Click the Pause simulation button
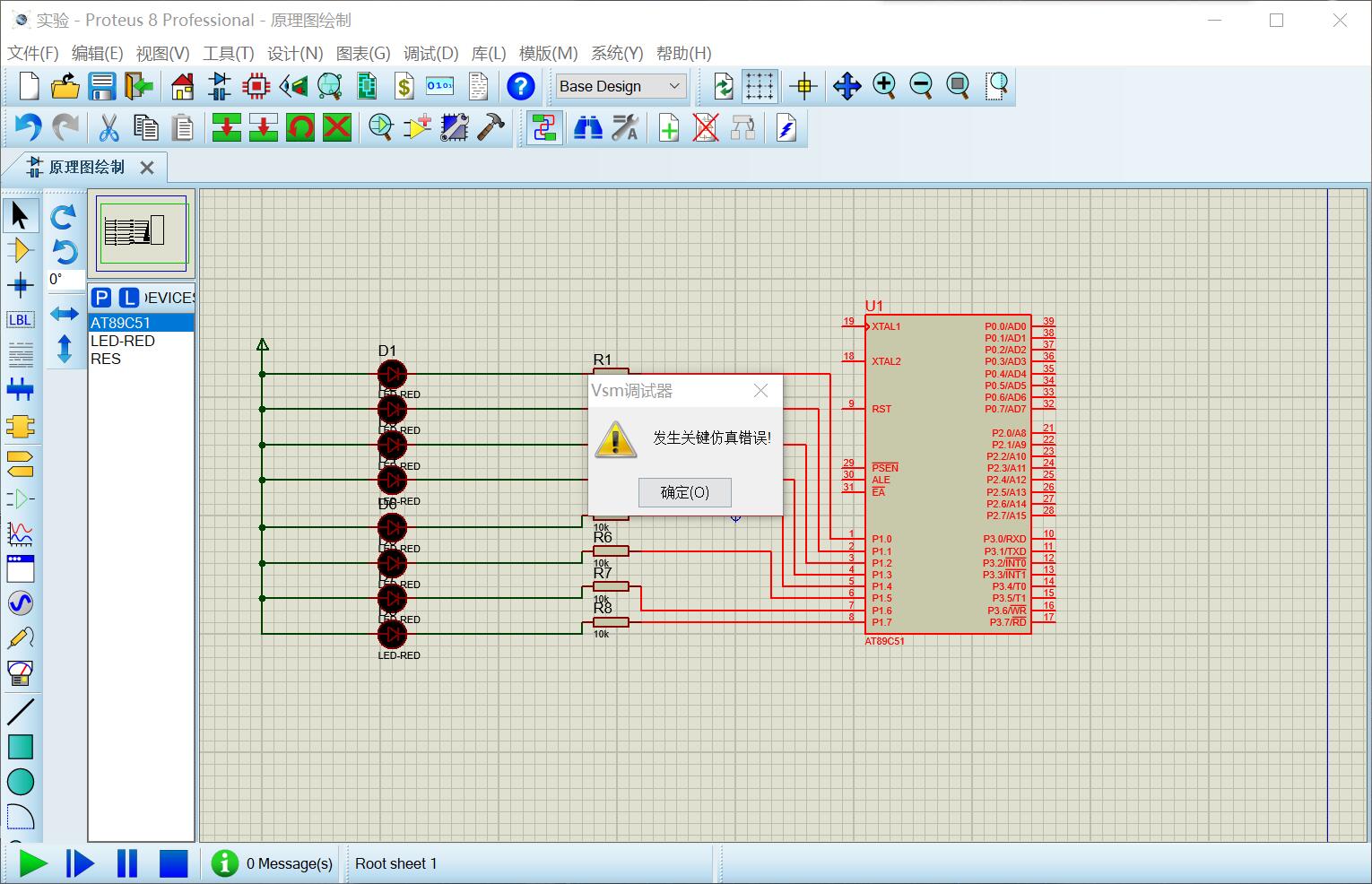Image resolution: width=1372 pixels, height=884 pixels. click(x=127, y=863)
